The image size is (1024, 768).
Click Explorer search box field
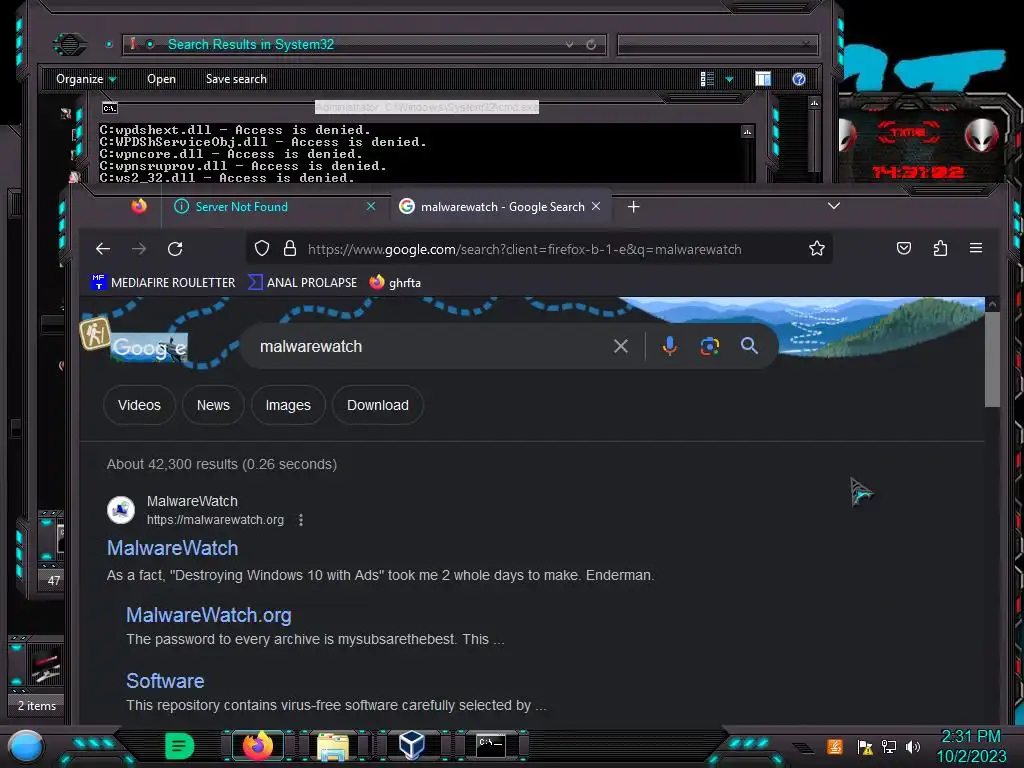click(x=717, y=44)
